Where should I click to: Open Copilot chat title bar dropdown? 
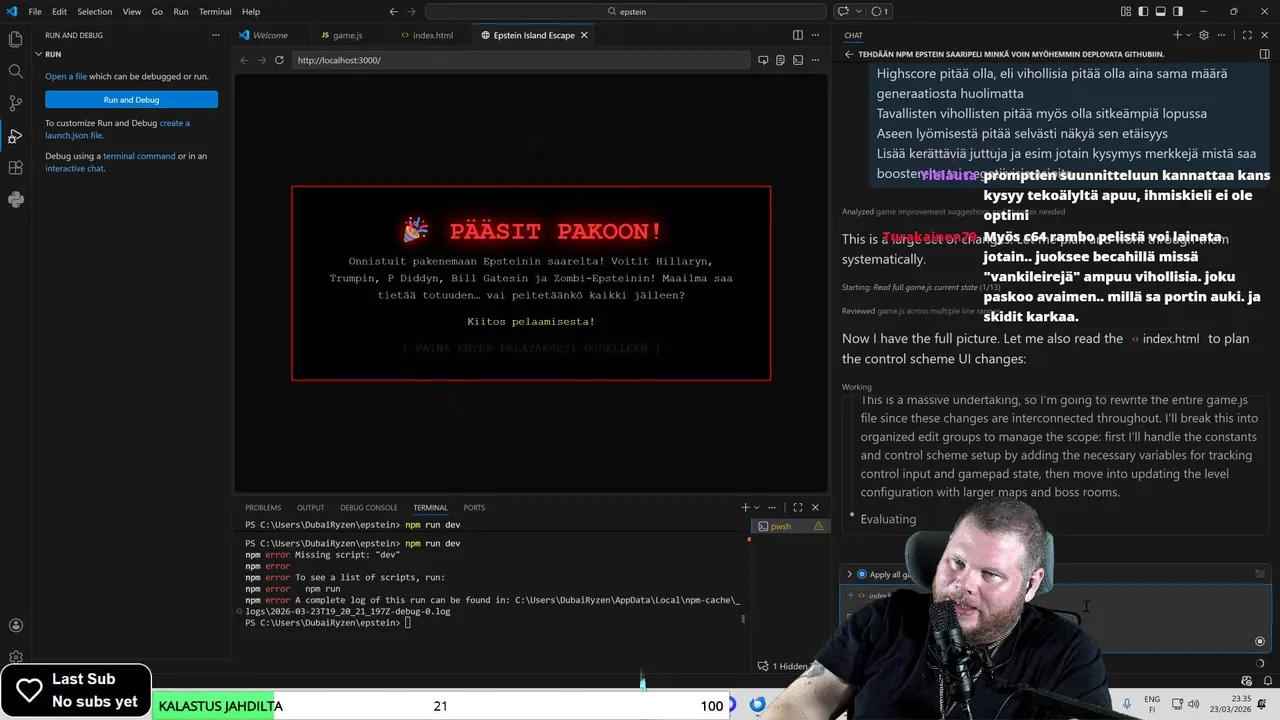pyautogui.click(x=859, y=11)
